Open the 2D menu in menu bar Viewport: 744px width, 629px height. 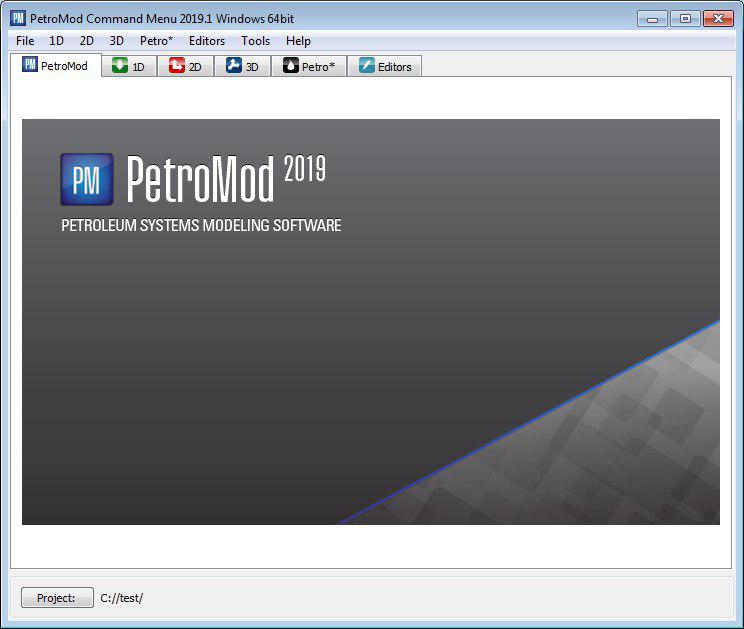86,41
